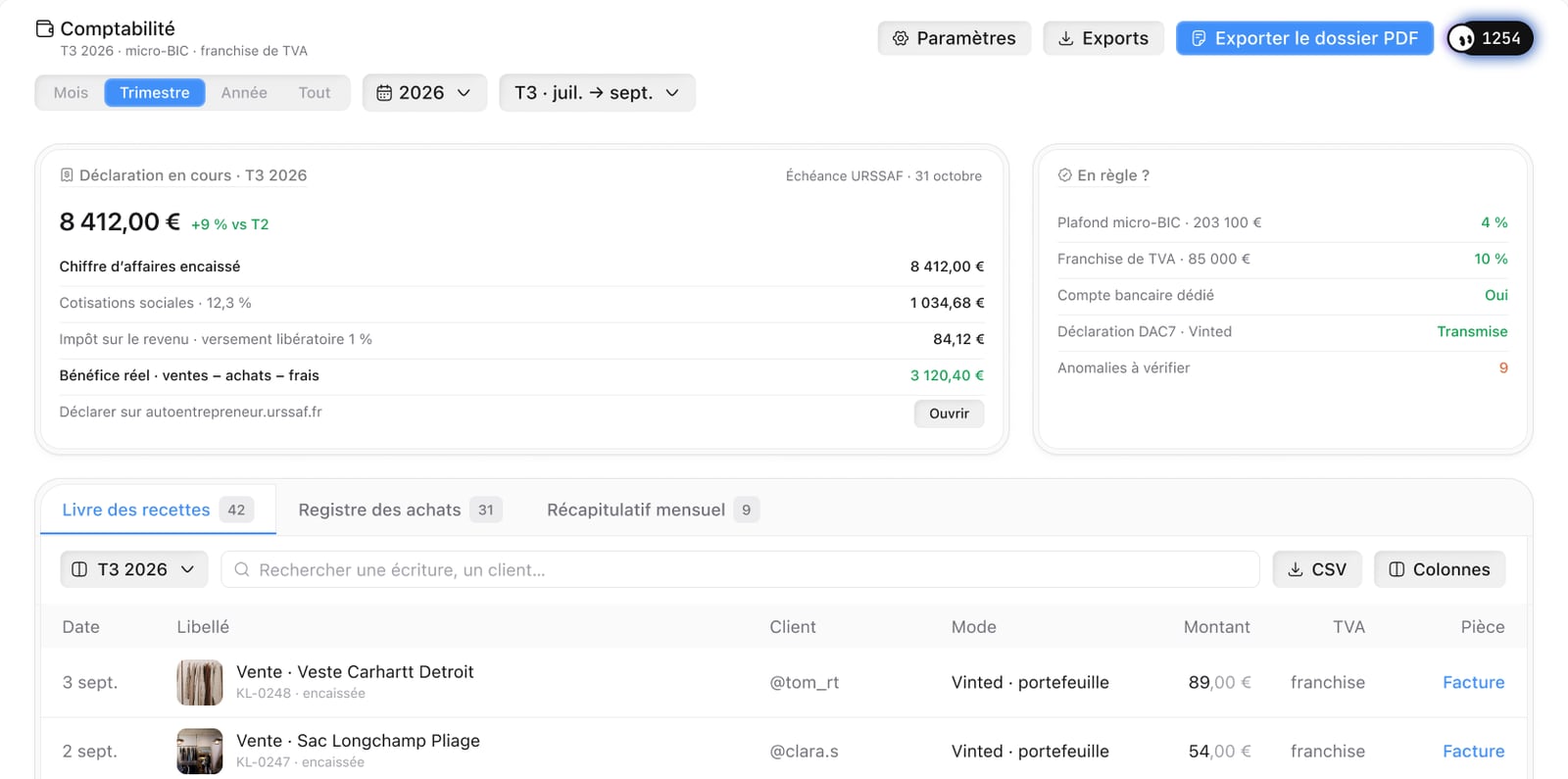This screenshot has height=779, width=1568.
Task: Click the download icon in CSV button
Action: pos(1296,569)
